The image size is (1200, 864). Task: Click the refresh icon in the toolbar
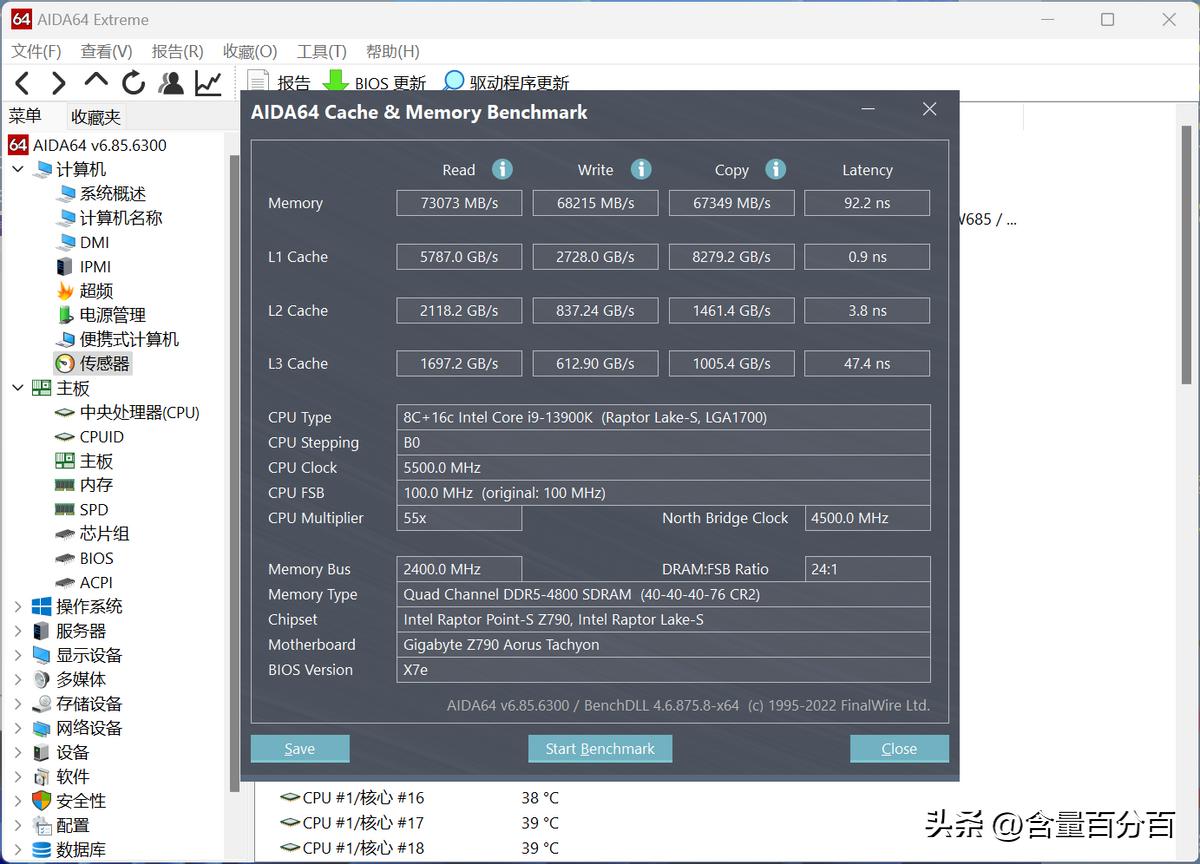(133, 83)
